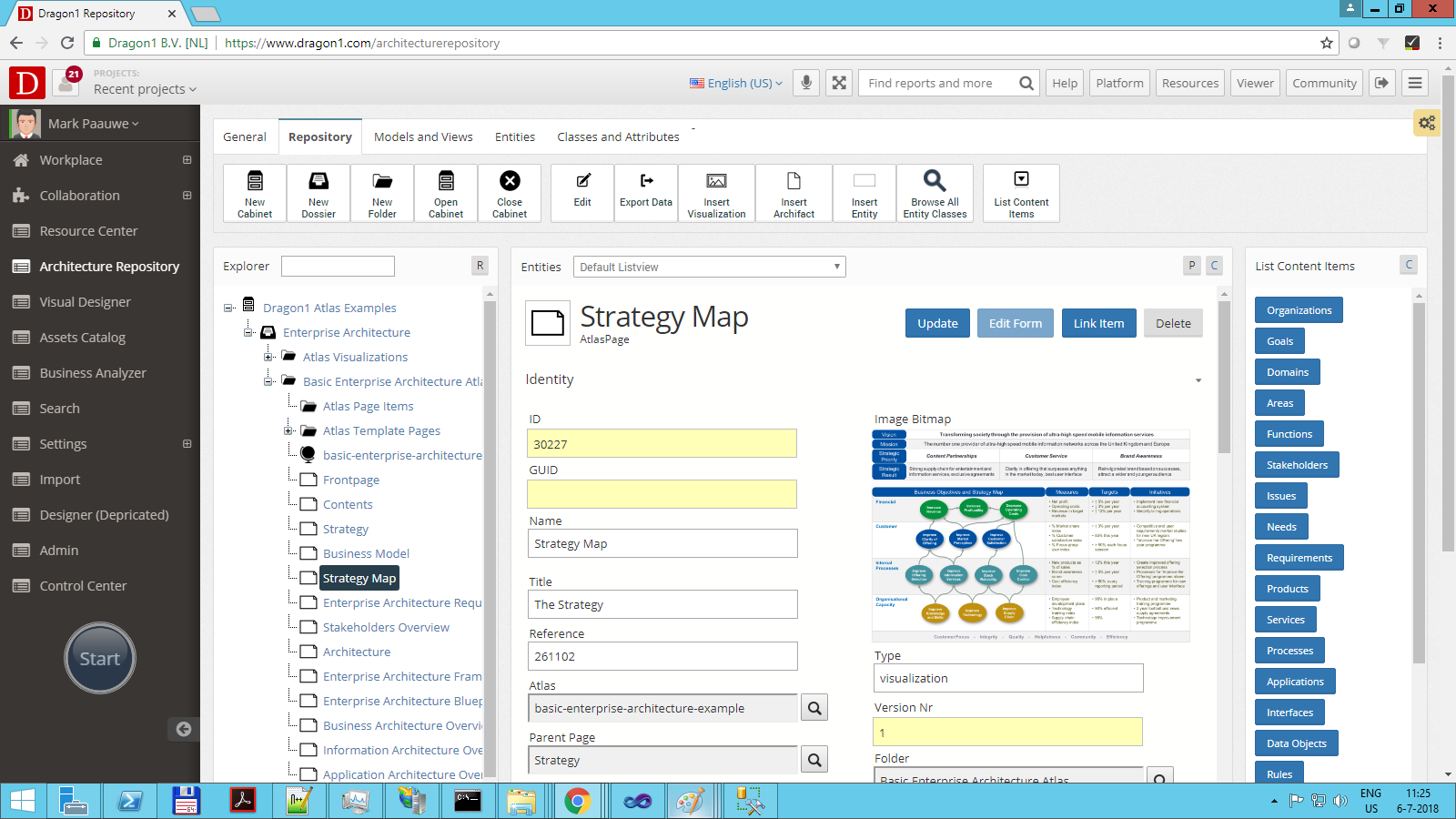
Task: Click the round Start button
Action: point(100,658)
